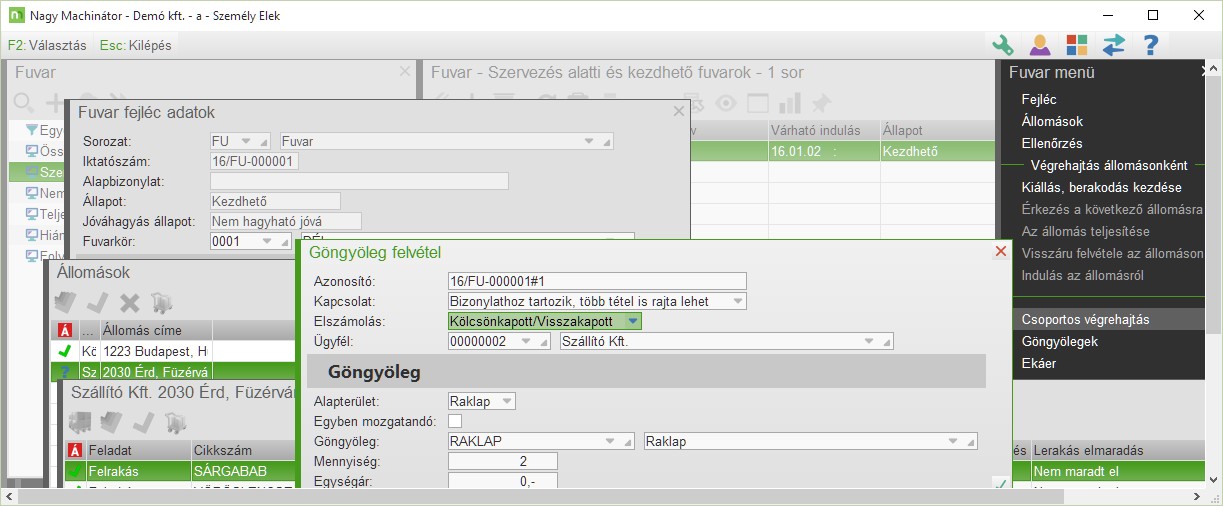This screenshot has width=1223, height=506.
Task: Select the 2030 Érd station row
Action: 173,371
